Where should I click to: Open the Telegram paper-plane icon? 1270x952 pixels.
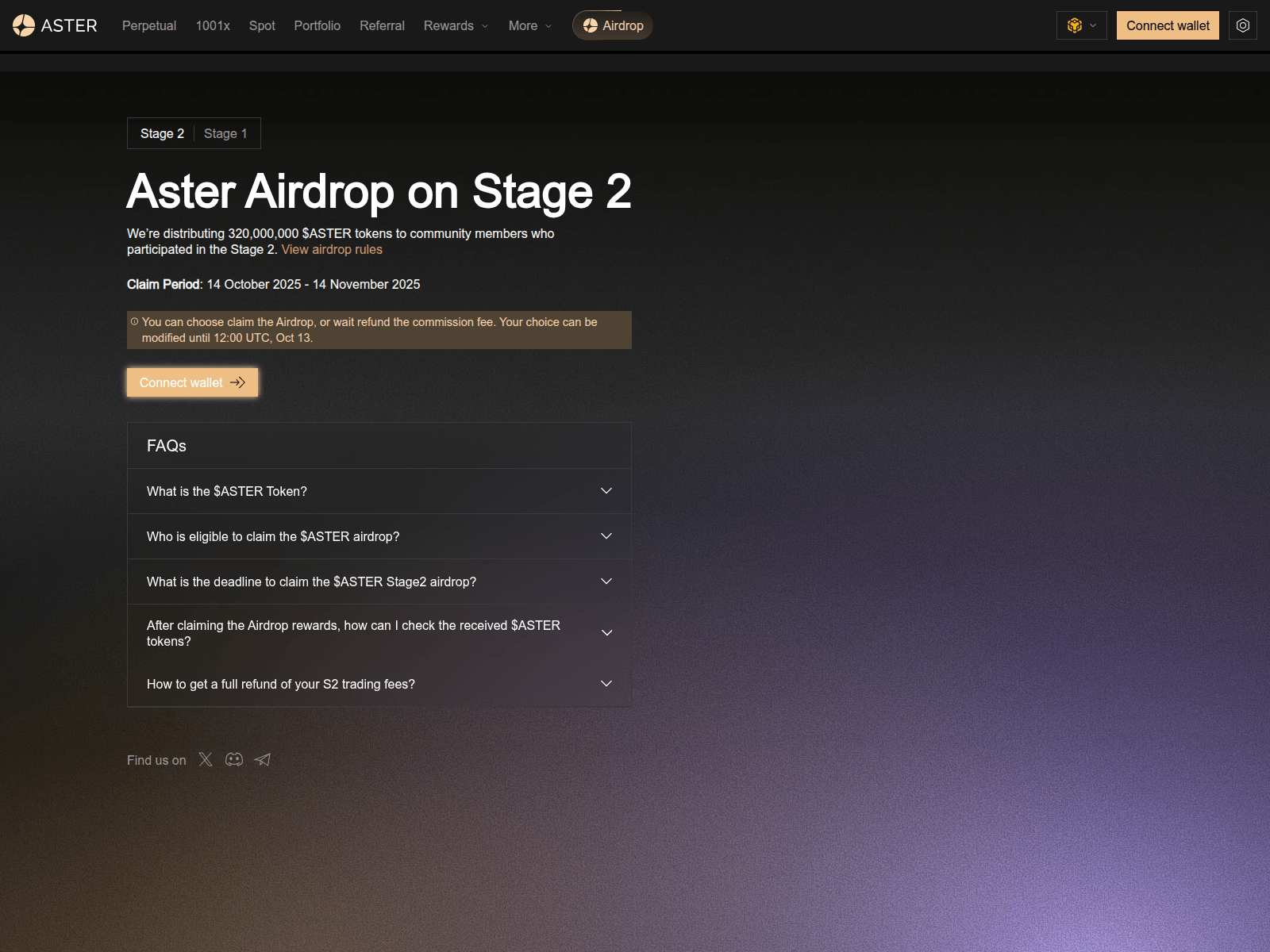coord(262,759)
